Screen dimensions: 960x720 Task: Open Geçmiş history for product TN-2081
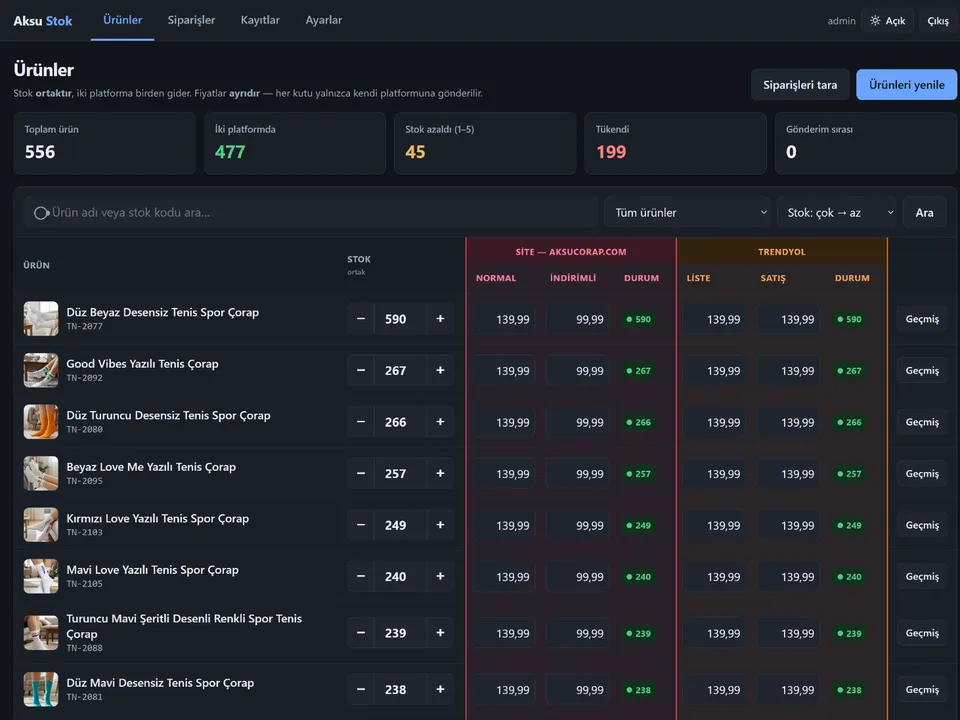tap(922, 689)
